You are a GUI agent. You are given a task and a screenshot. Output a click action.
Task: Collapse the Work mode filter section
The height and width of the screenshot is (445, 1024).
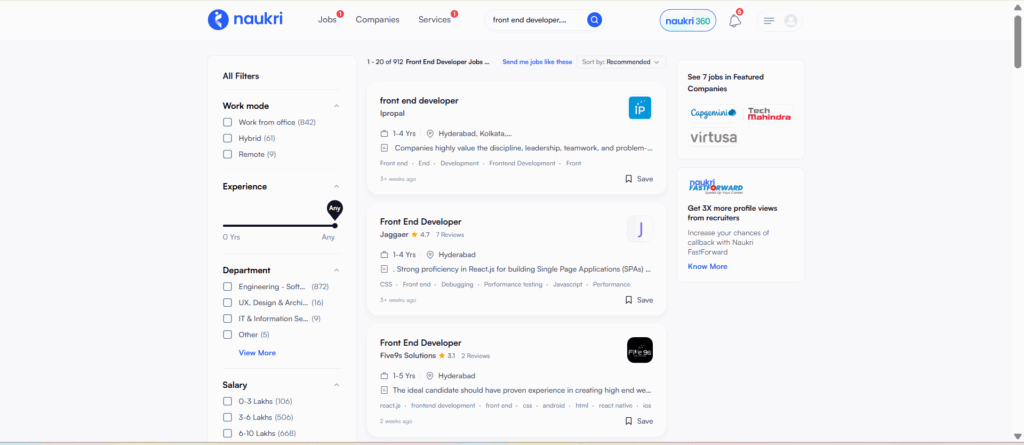click(x=336, y=106)
